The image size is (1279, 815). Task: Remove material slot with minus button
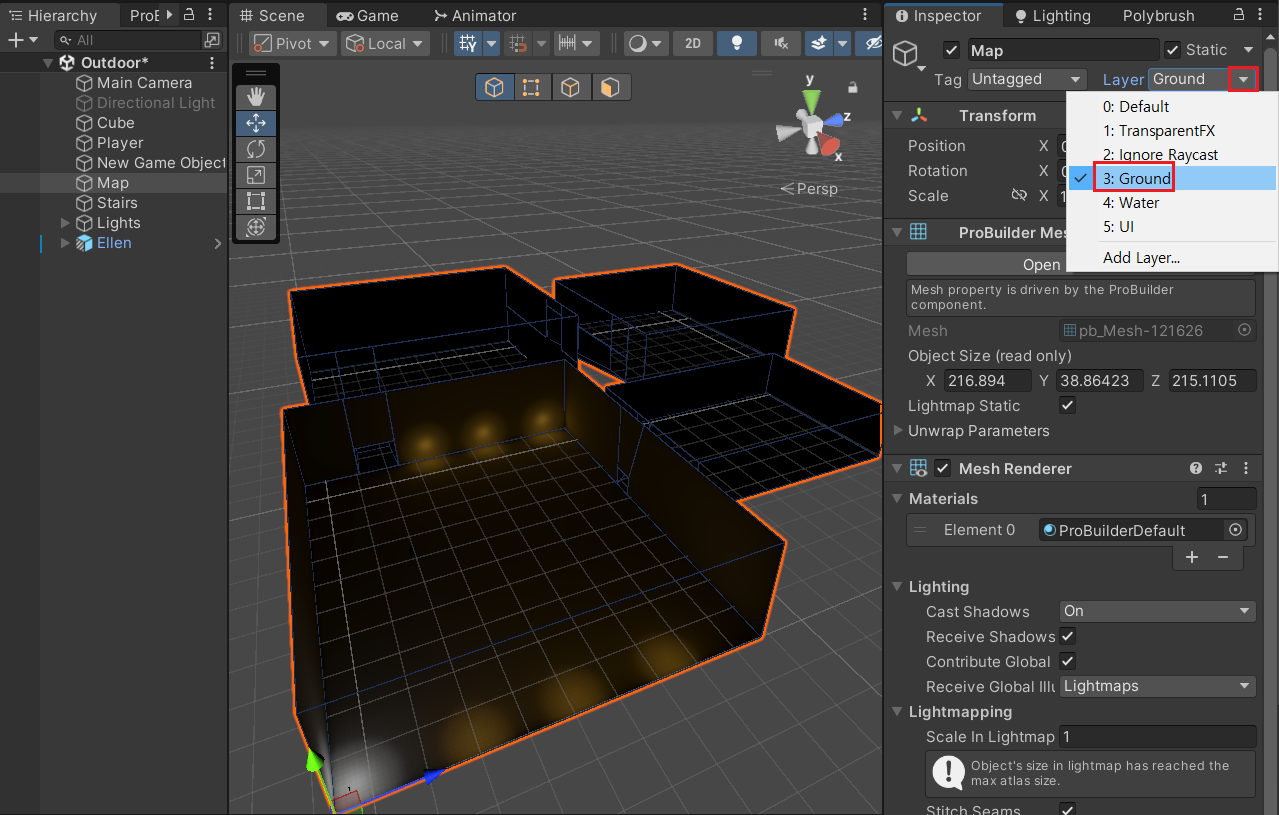(x=1222, y=557)
